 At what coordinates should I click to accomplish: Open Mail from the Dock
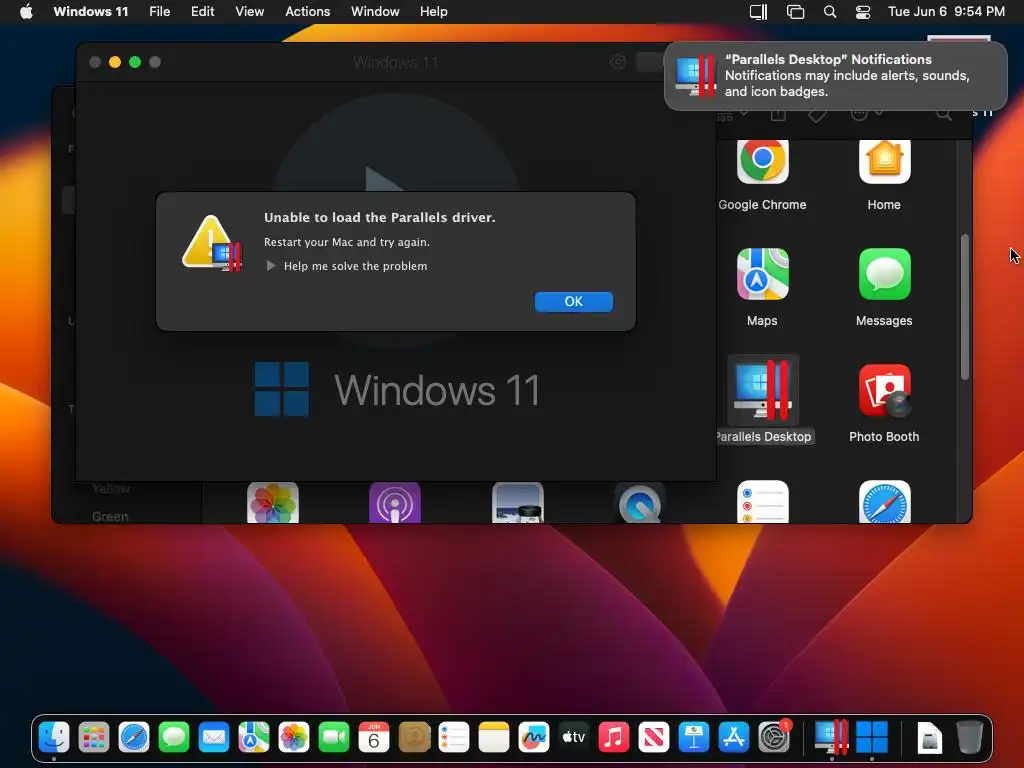point(214,738)
